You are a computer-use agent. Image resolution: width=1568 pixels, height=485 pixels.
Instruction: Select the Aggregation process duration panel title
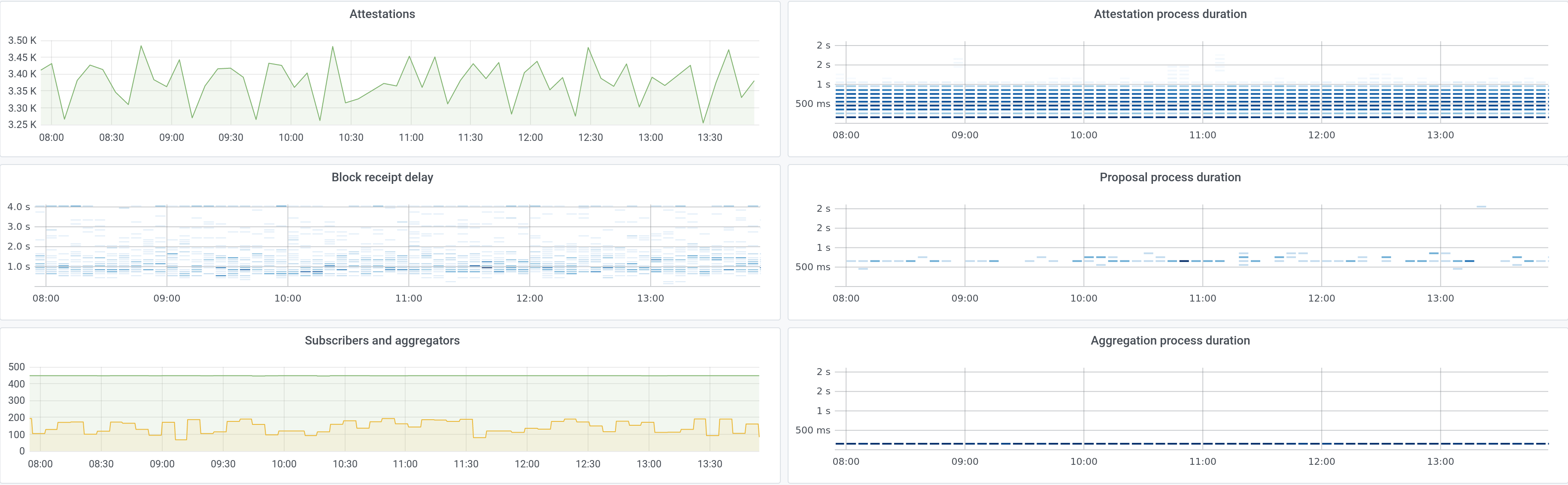1170,341
